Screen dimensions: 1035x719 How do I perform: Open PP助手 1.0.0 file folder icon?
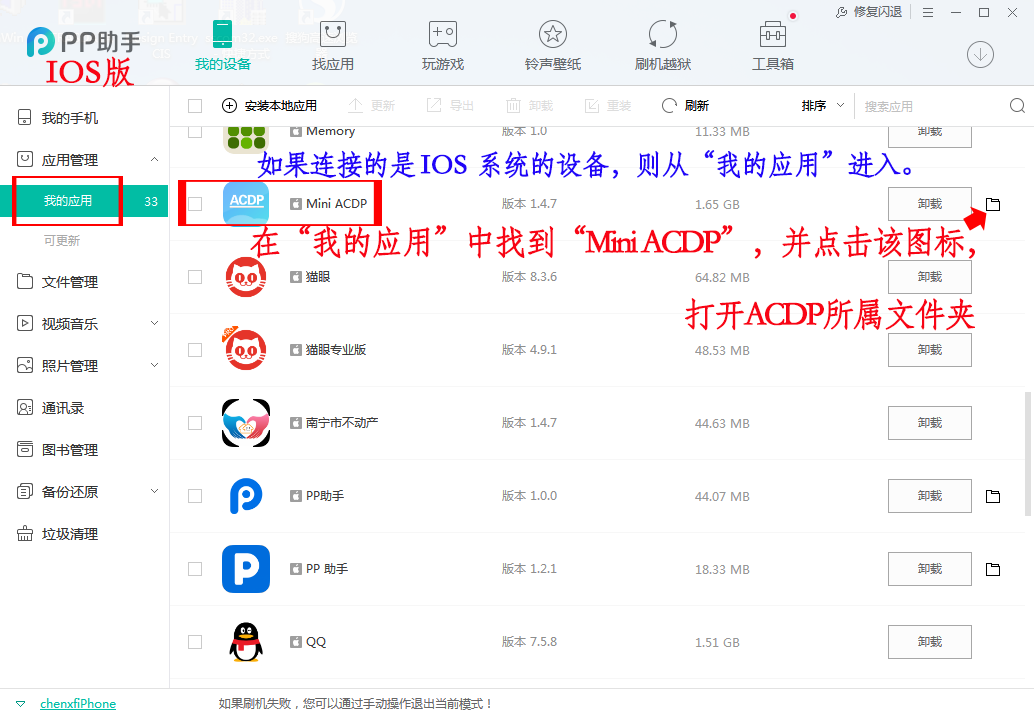click(x=993, y=496)
